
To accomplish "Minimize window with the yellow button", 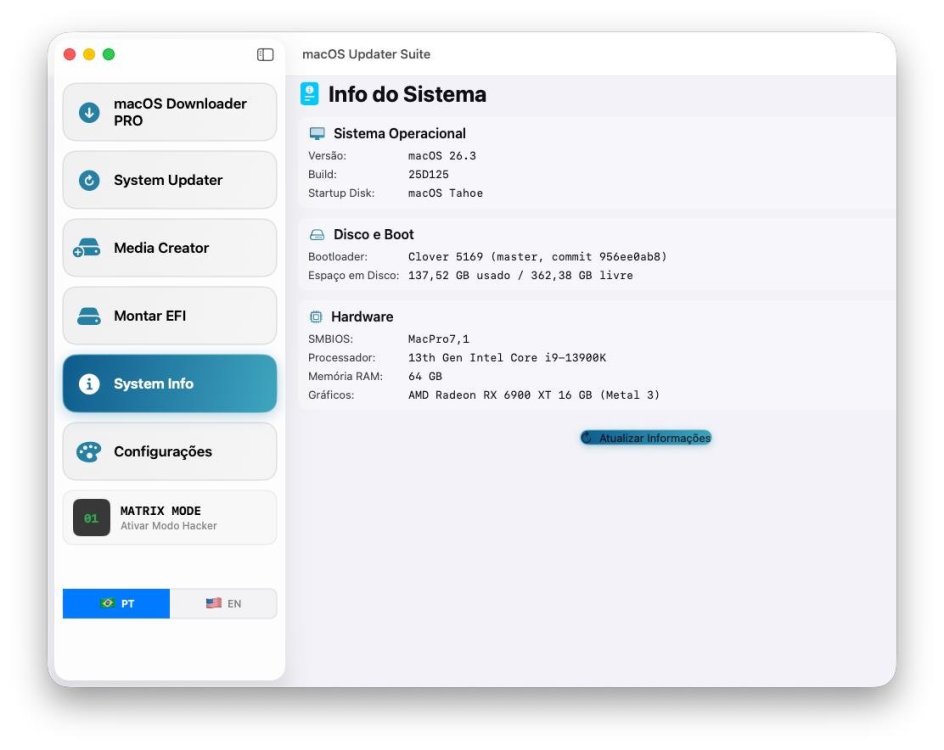I will (89, 55).
